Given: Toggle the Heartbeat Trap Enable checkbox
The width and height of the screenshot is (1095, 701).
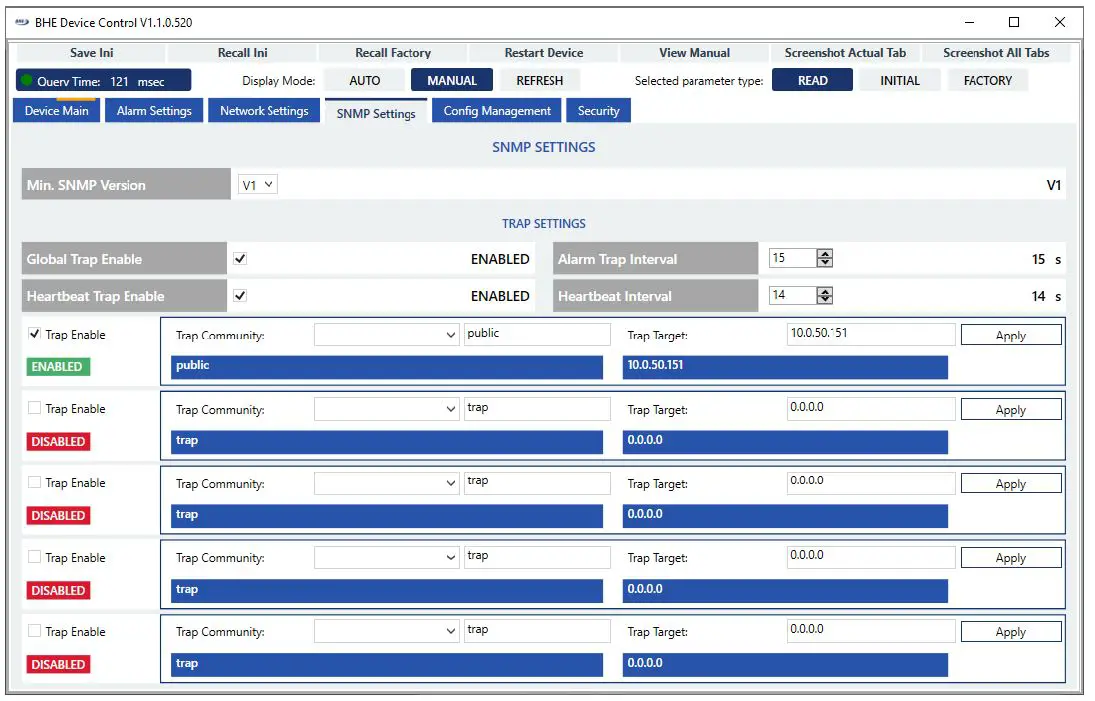Looking at the screenshot, I should 240,296.
